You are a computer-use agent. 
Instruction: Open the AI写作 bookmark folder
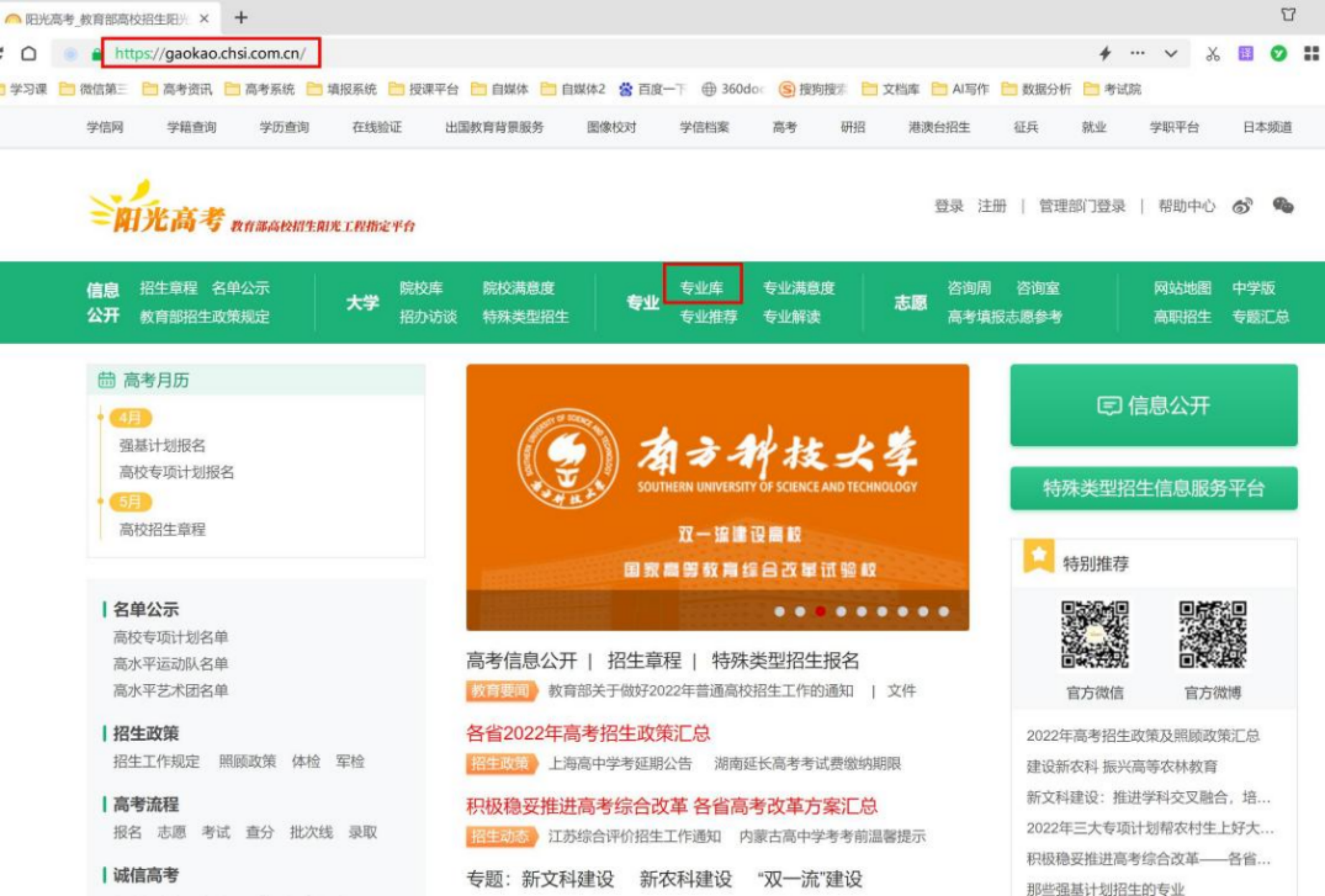click(x=960, y=89)
